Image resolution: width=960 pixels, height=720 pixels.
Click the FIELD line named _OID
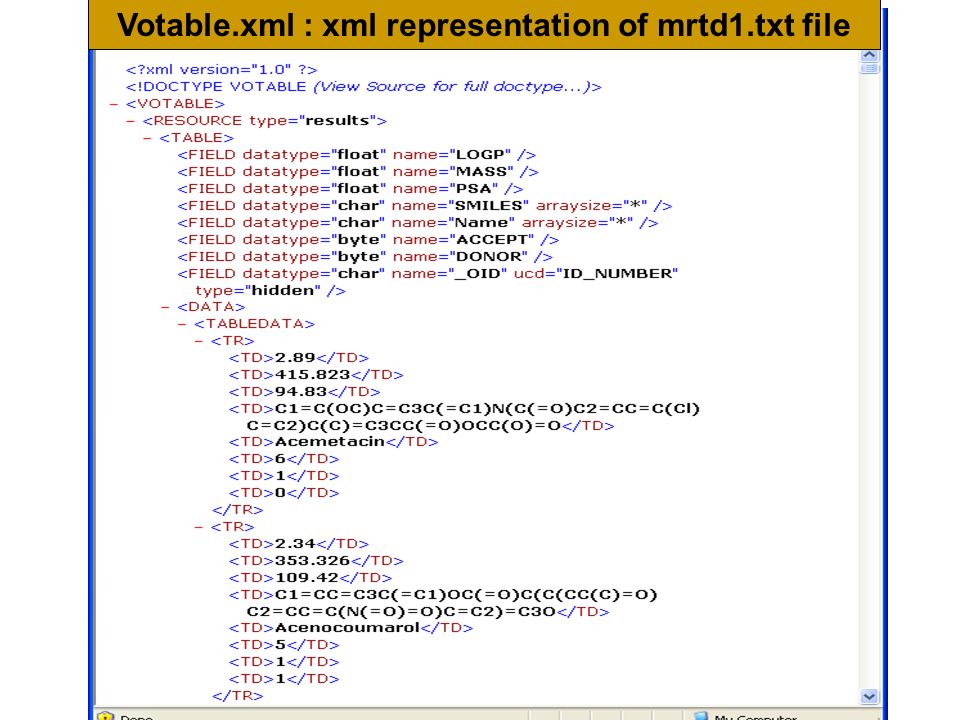(x=428, y=274)
